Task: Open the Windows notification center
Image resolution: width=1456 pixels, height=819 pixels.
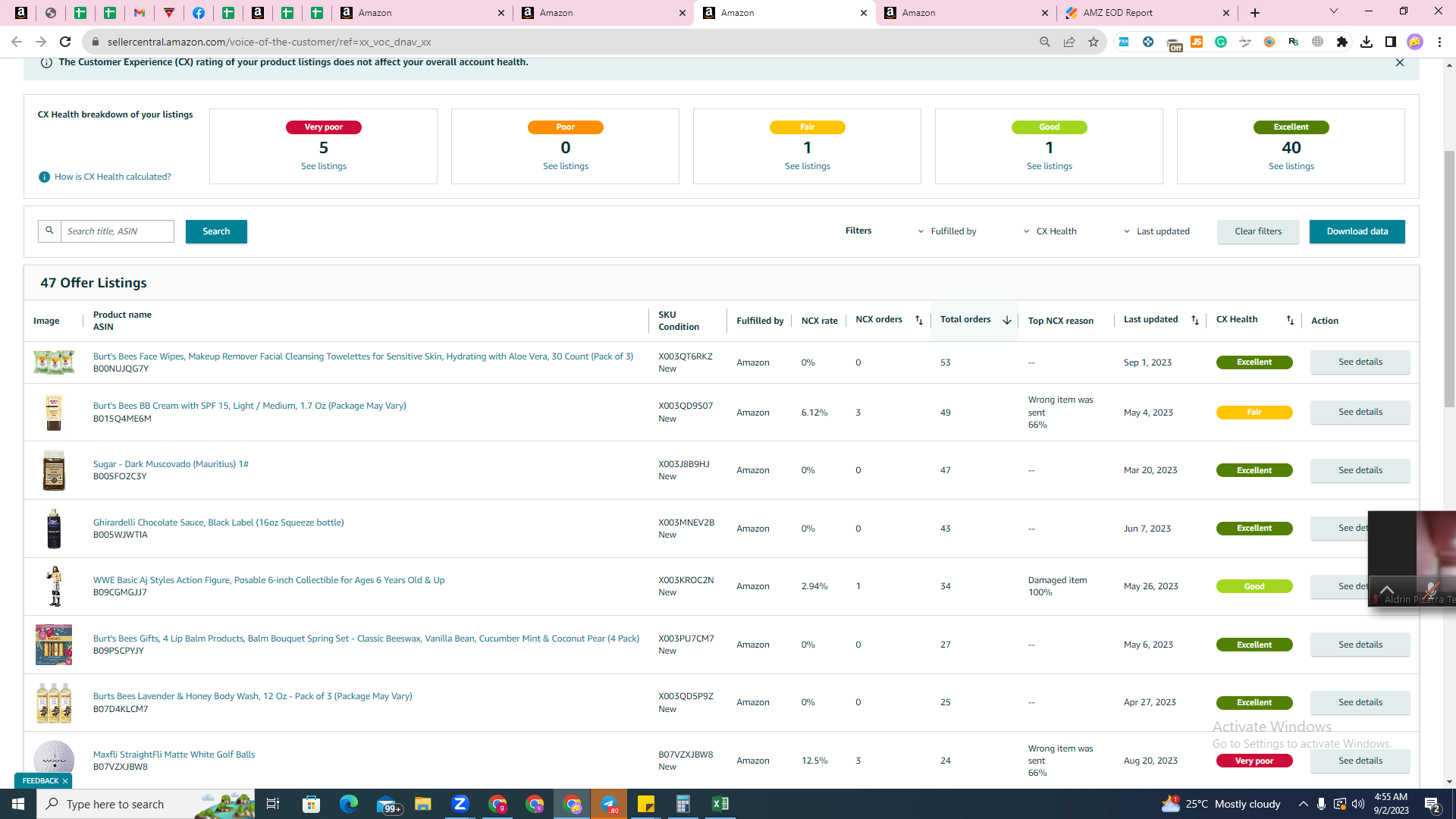Action: (1432, 804)
